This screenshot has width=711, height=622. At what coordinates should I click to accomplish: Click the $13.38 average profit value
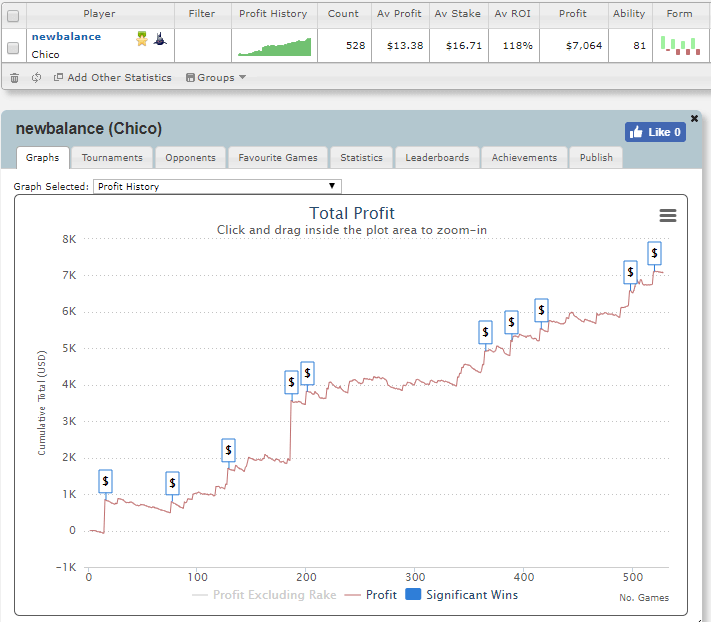click(405, 46)
